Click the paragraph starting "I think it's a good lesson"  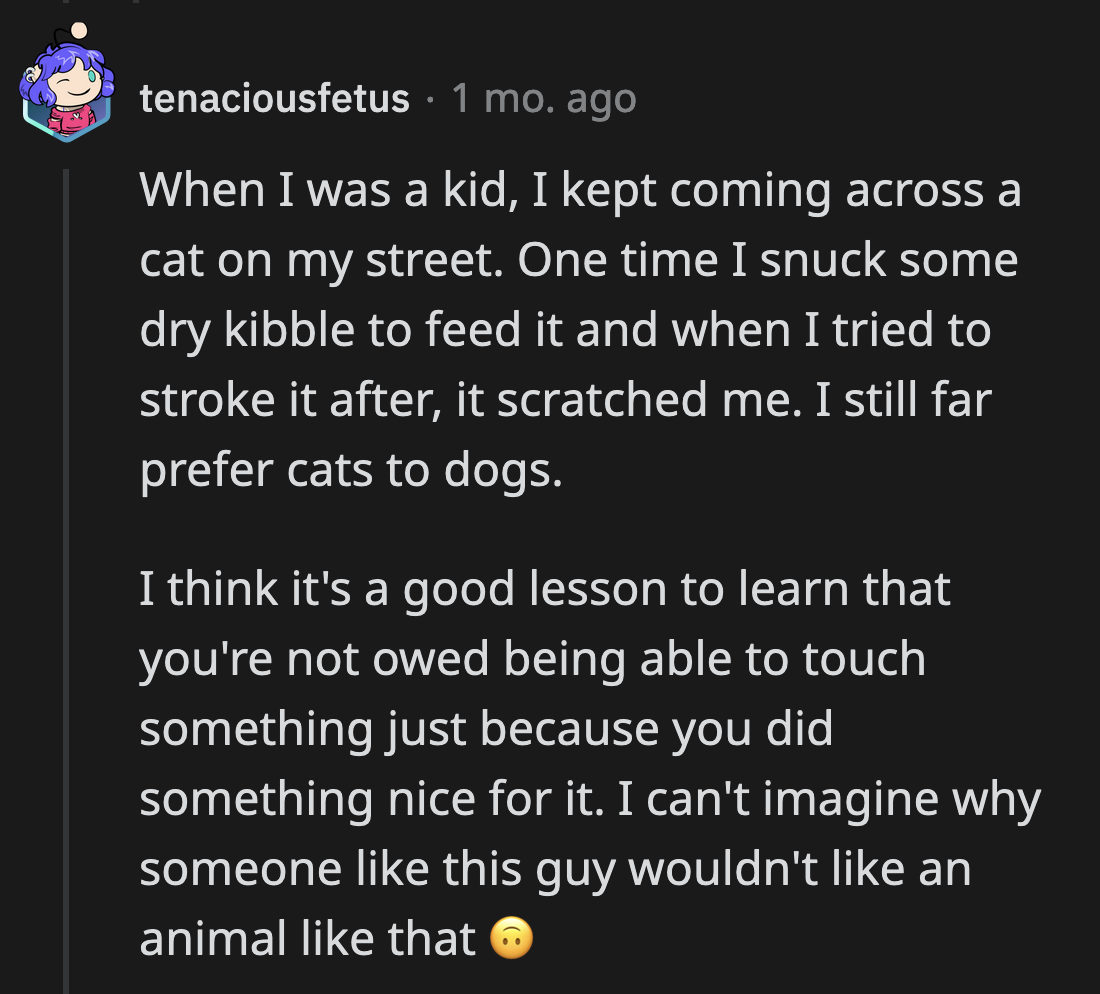coord(590,764)
